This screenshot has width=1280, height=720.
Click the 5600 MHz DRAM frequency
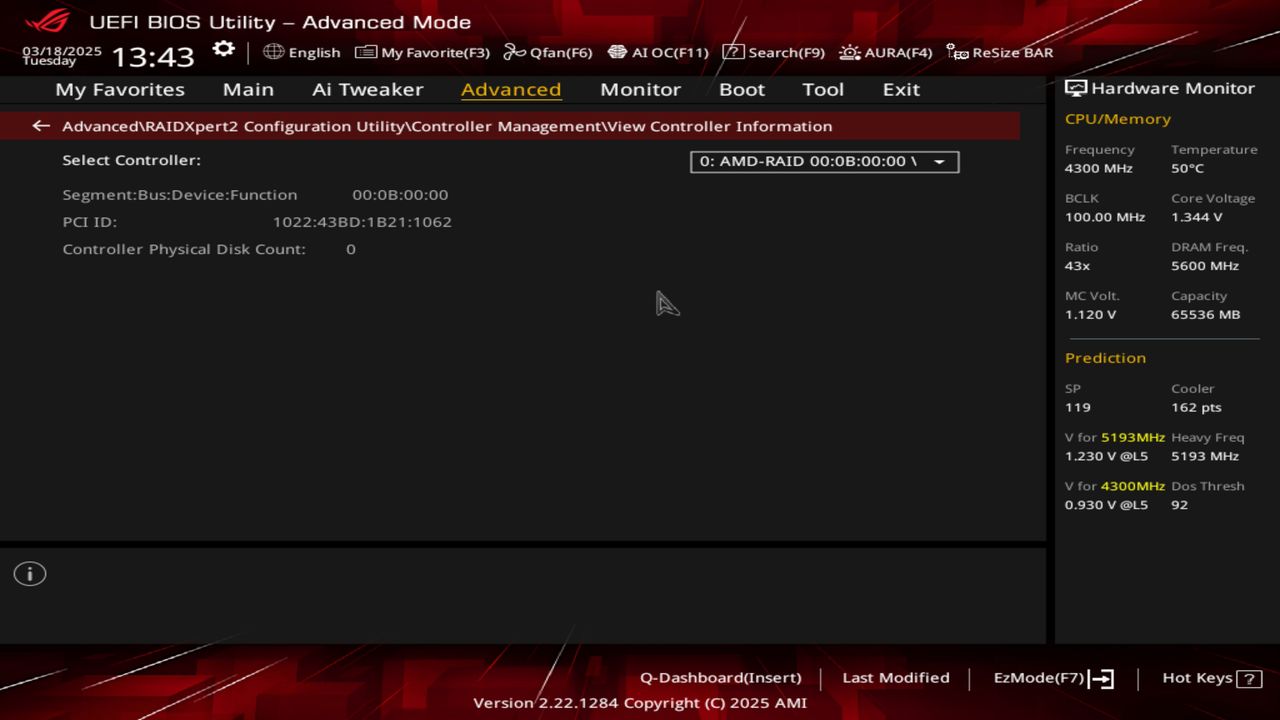1205,266
